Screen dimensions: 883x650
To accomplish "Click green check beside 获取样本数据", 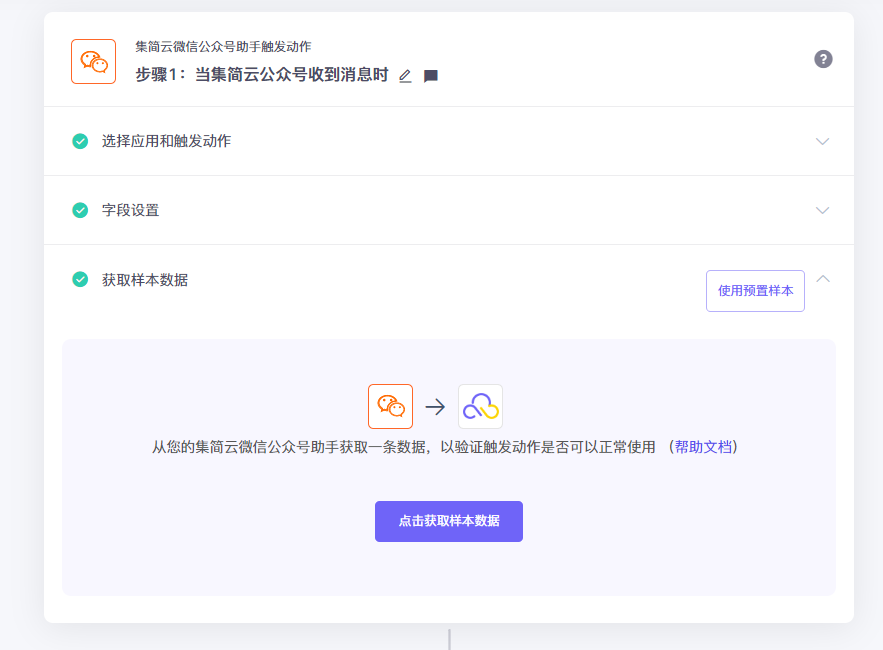I will 80,279.
